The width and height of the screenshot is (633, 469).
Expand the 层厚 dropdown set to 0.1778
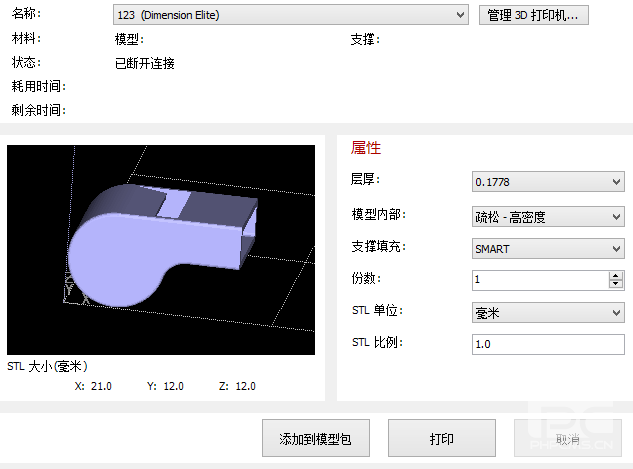click(547, 181)
